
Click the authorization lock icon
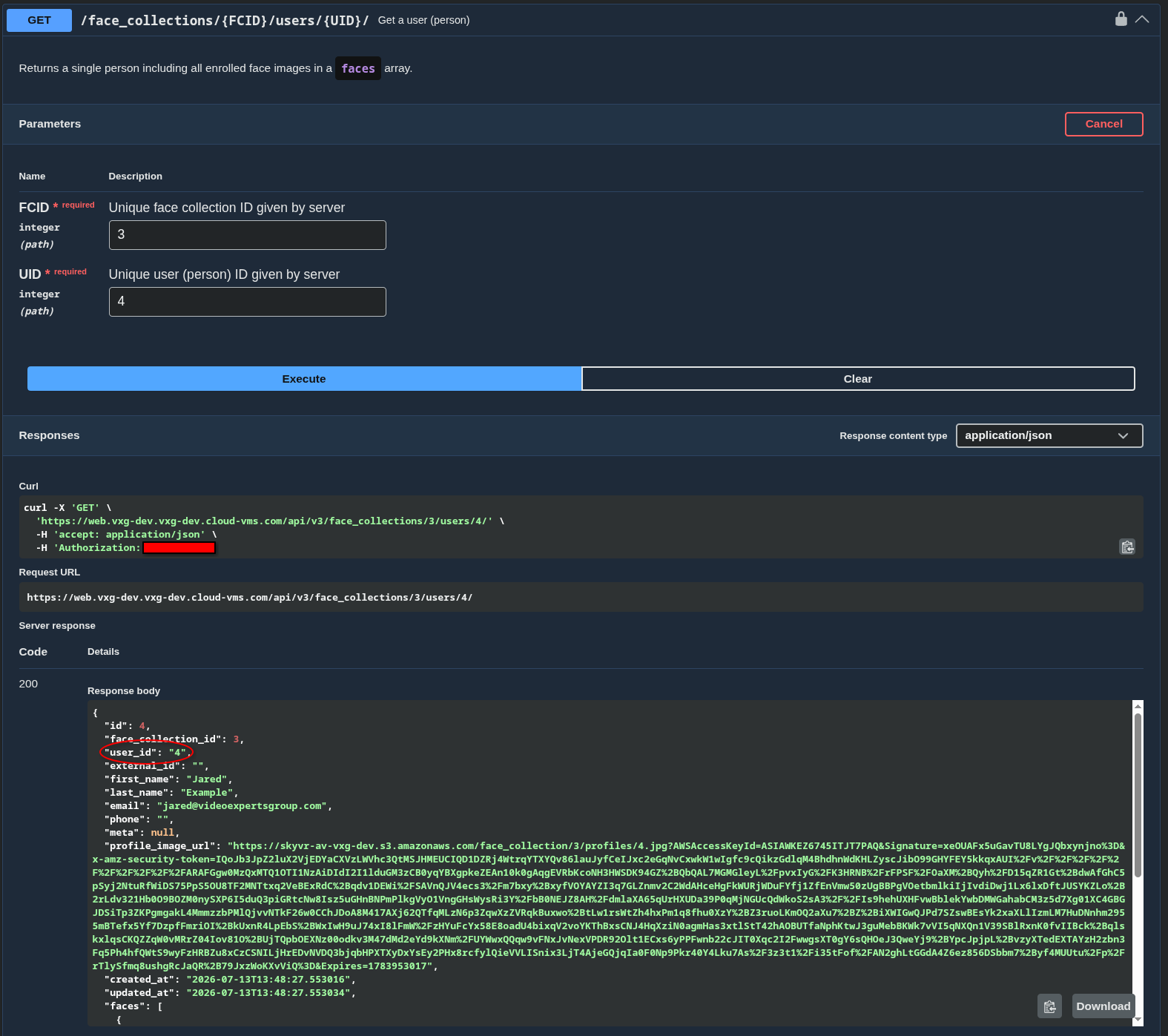pyautogui.click(x=1121, y=19)
